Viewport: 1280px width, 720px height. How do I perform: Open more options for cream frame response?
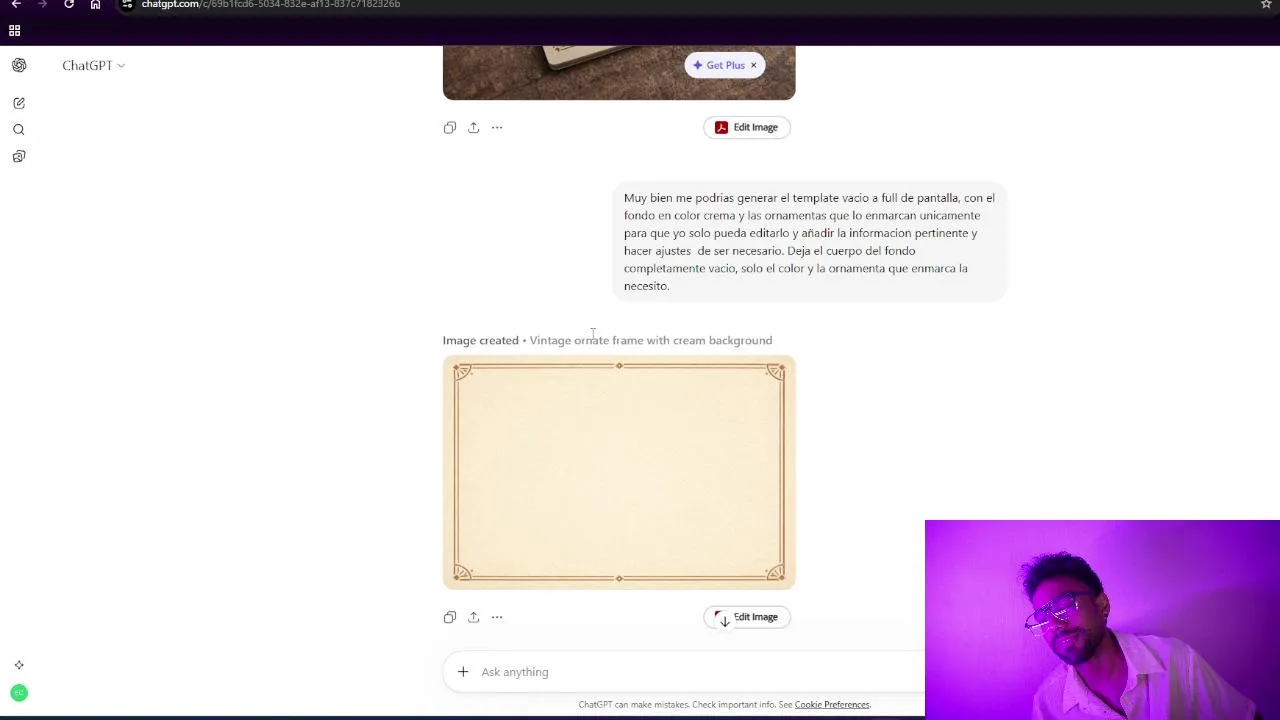click(497, 617)
